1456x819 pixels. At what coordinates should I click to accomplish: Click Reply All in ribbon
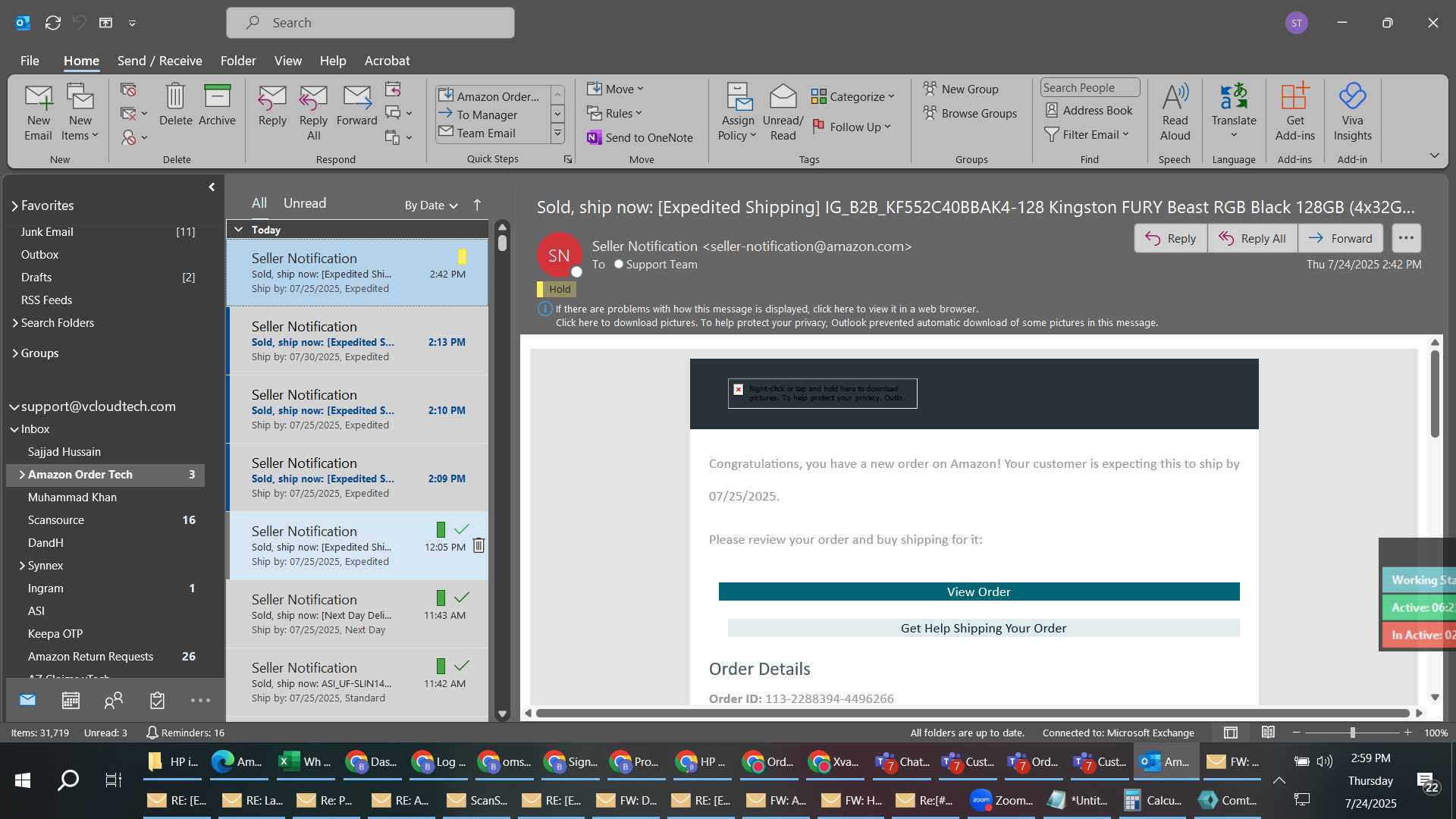point(313,112)
